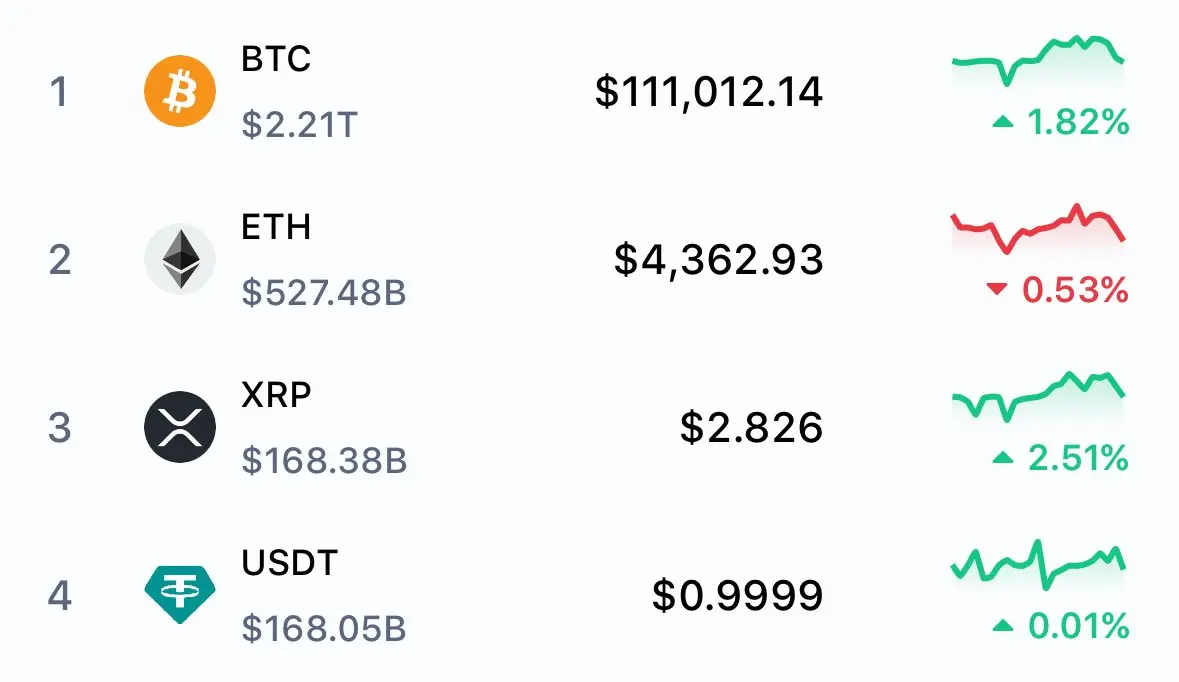View the Ethereum red sparkline chart
1179x682 pixels.
point(1038,229)
